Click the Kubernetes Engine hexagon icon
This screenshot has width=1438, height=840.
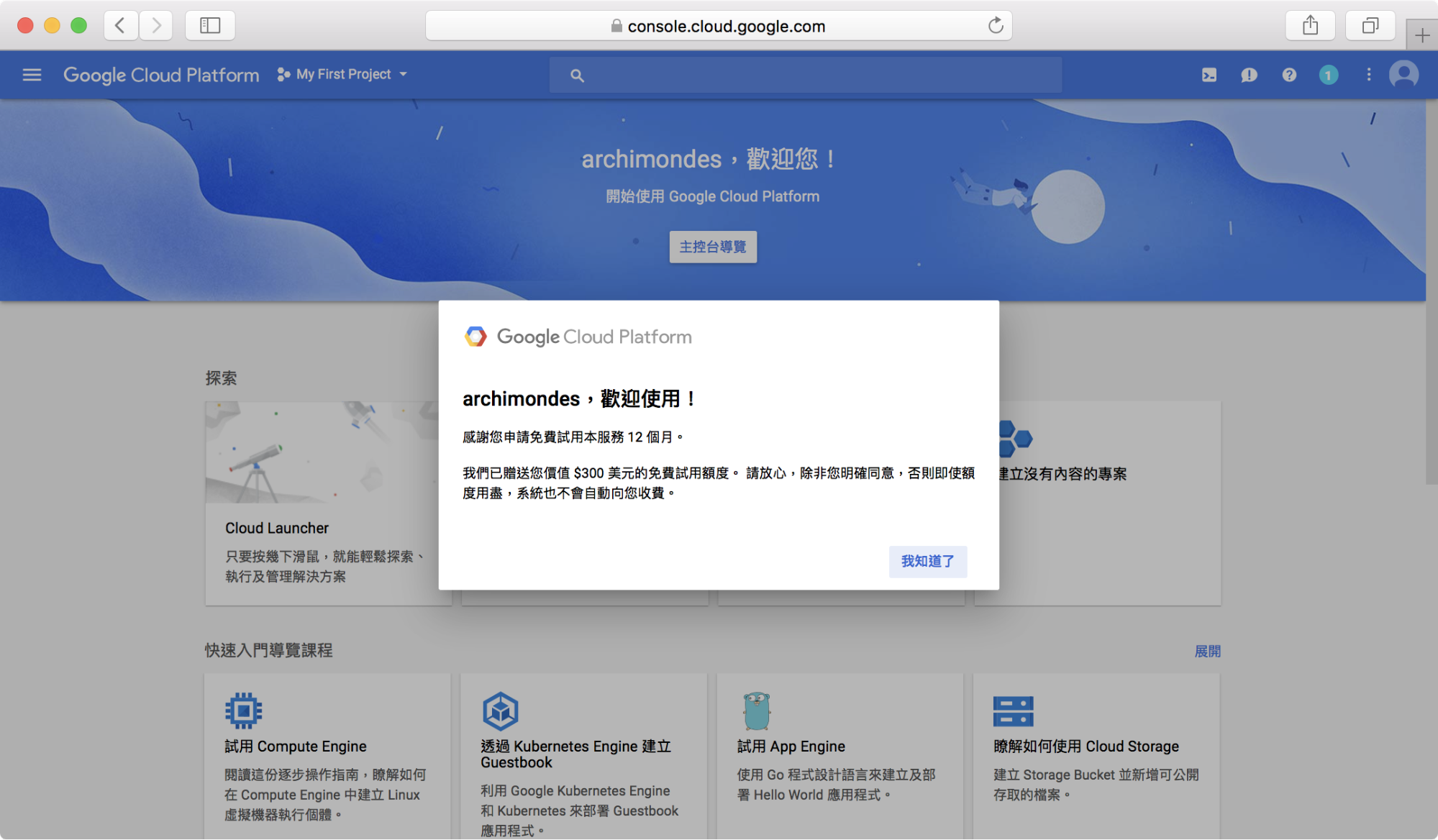click(x=501, y=711)
